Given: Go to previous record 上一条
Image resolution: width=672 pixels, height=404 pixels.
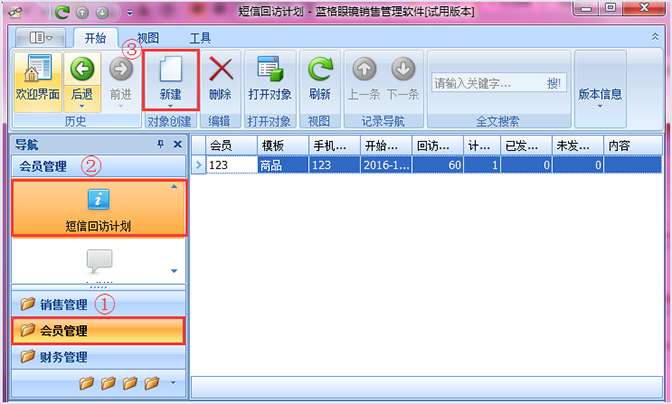Looking at the screenshot, I should coord(364,79).
